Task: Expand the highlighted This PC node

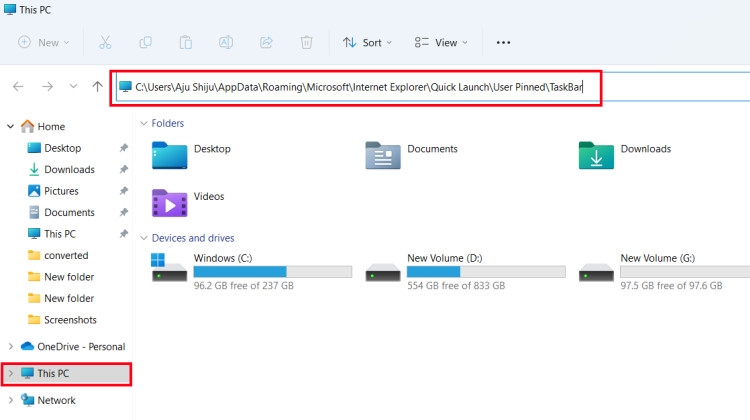Action: point(11,373)
